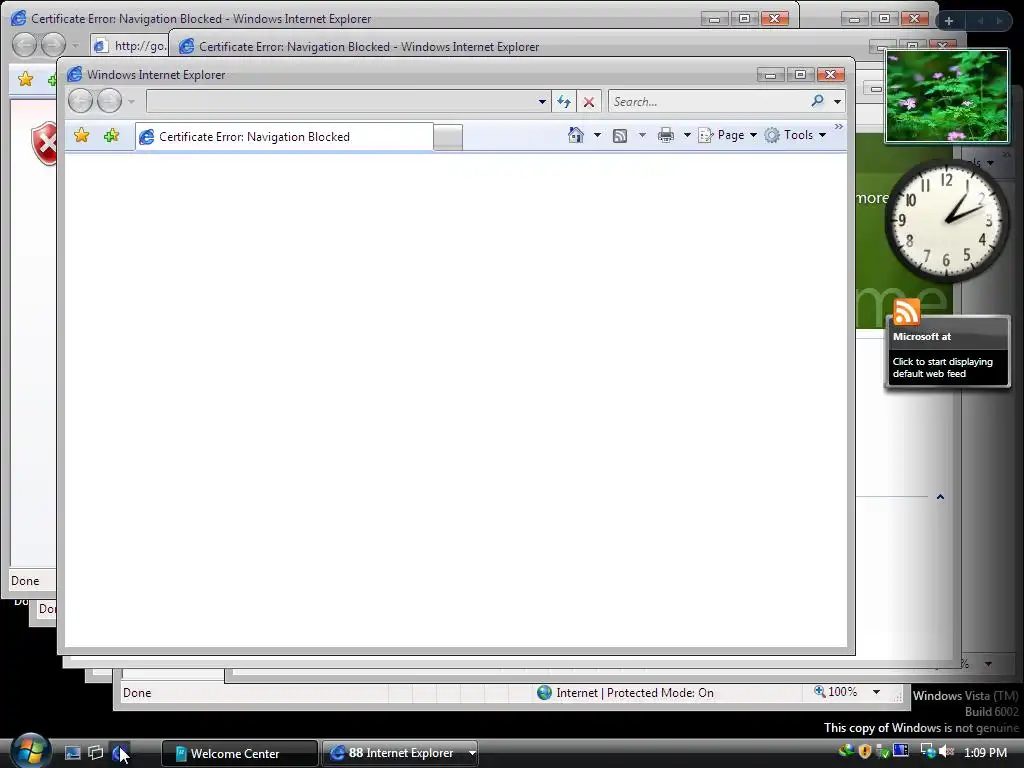Expand the 88 Internet Explorer taskbar group
1024x768 pixels.
[472, 753]
